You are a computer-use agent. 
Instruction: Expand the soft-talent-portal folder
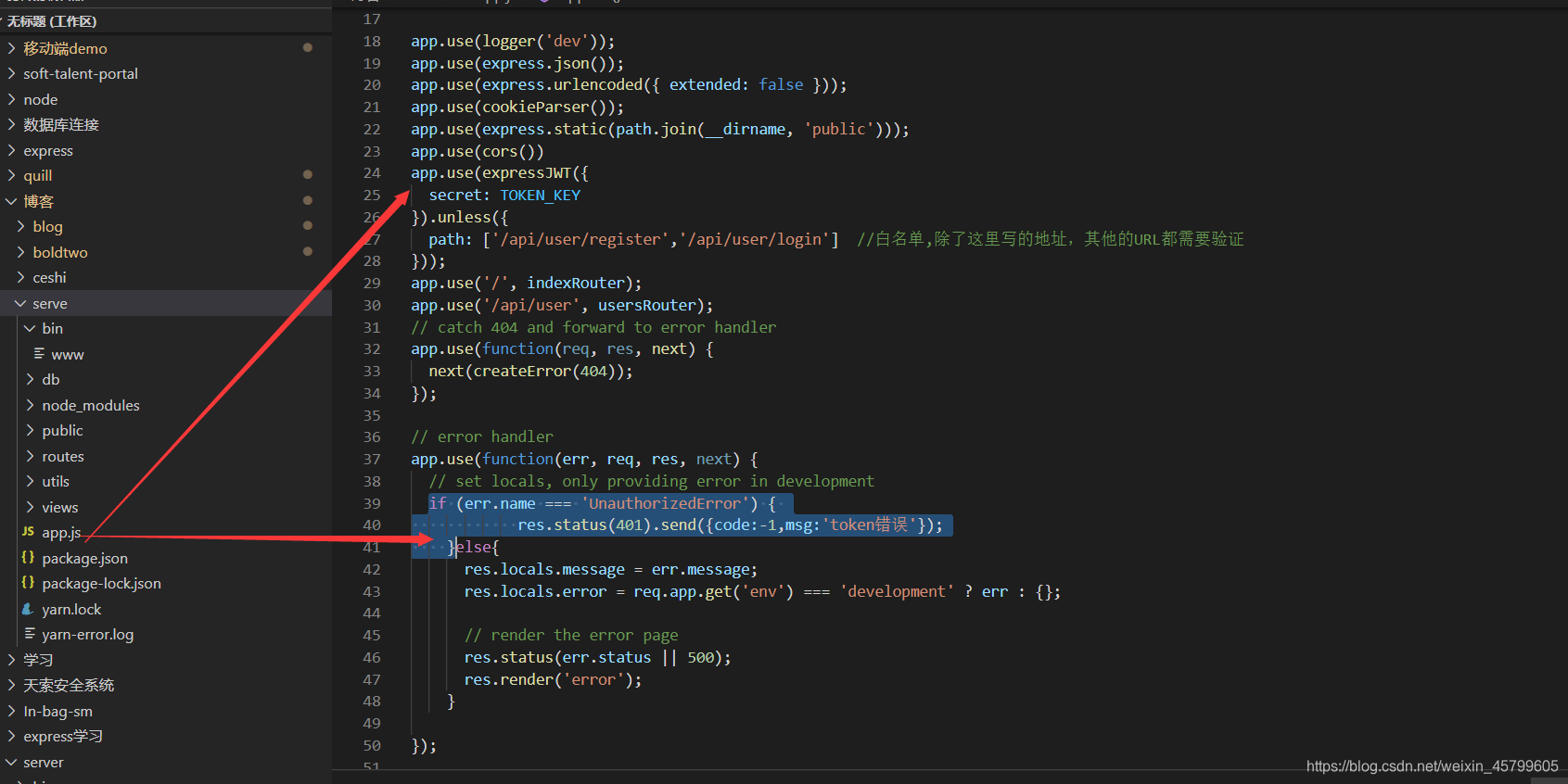click(11, 73)
